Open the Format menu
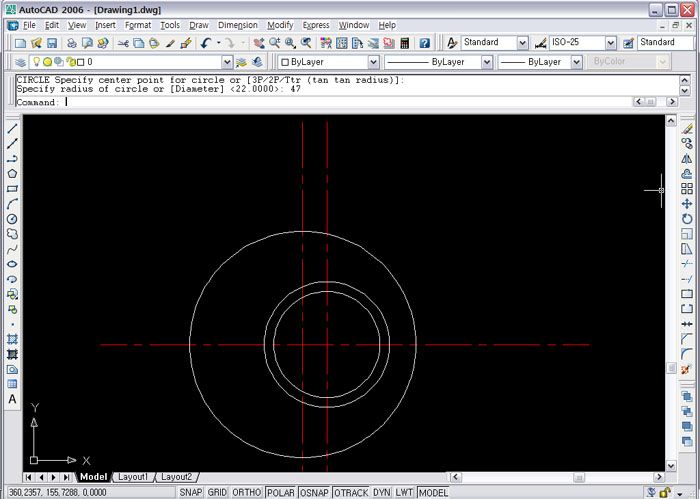Image resolution: width=700 pixels, height=499 pixels. pyautogui.click(x=138, y=25)
